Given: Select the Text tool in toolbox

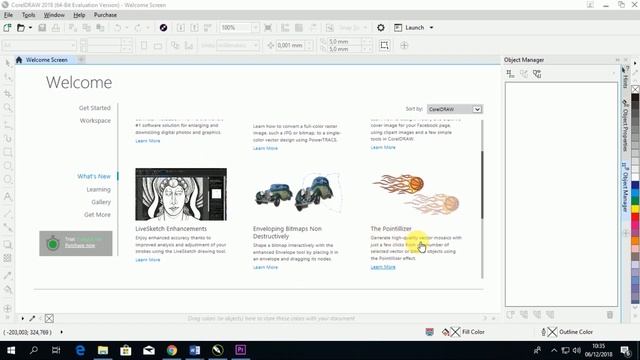Looking at the screenshot, I should (x=7, y=196).
